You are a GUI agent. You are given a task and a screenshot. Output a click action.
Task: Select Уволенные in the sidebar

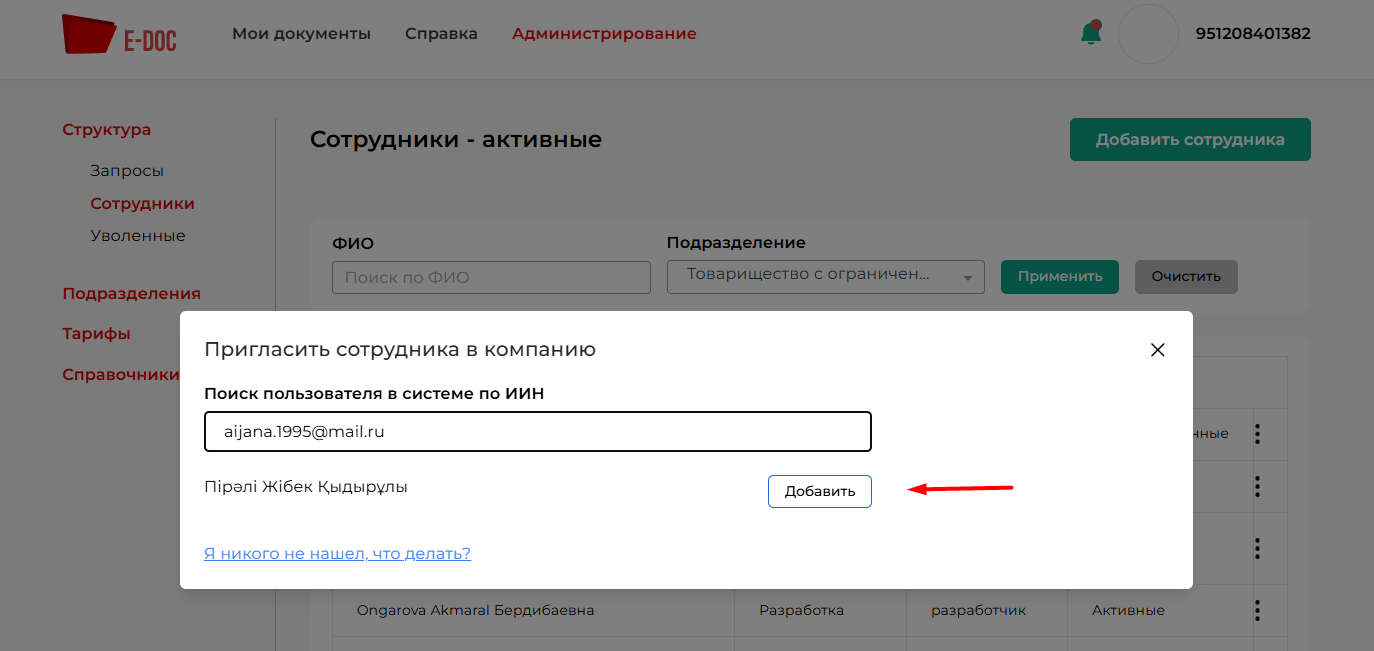pos(138,236)
